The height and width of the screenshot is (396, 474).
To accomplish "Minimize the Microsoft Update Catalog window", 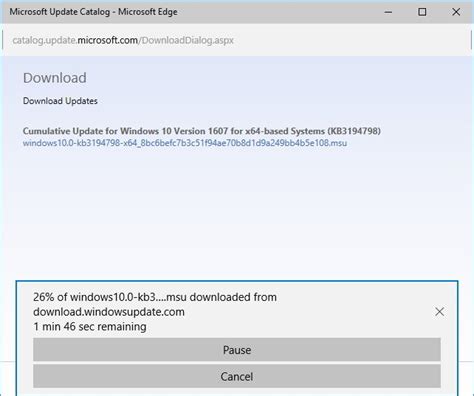I will [388, 12].
